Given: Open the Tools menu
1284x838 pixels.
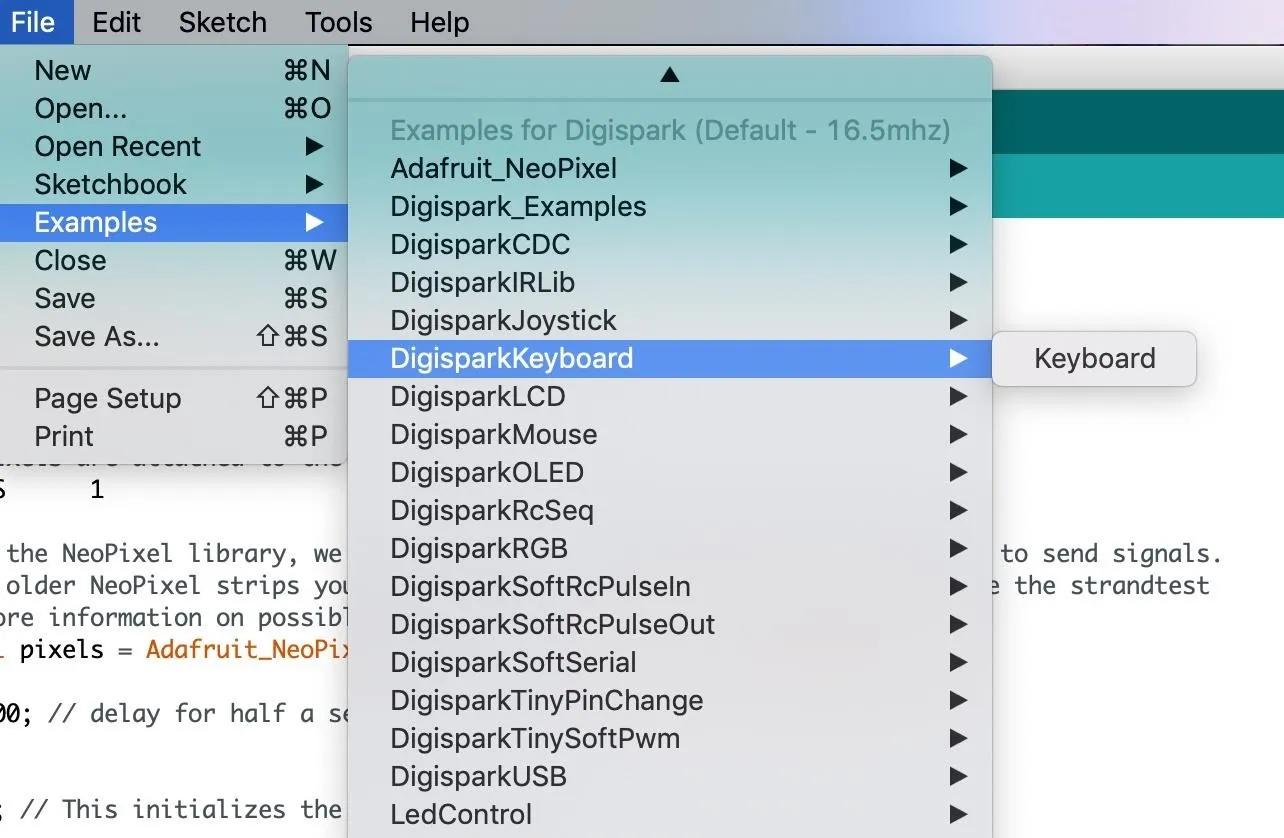Looking at the screenshot, I should point(339,22).
